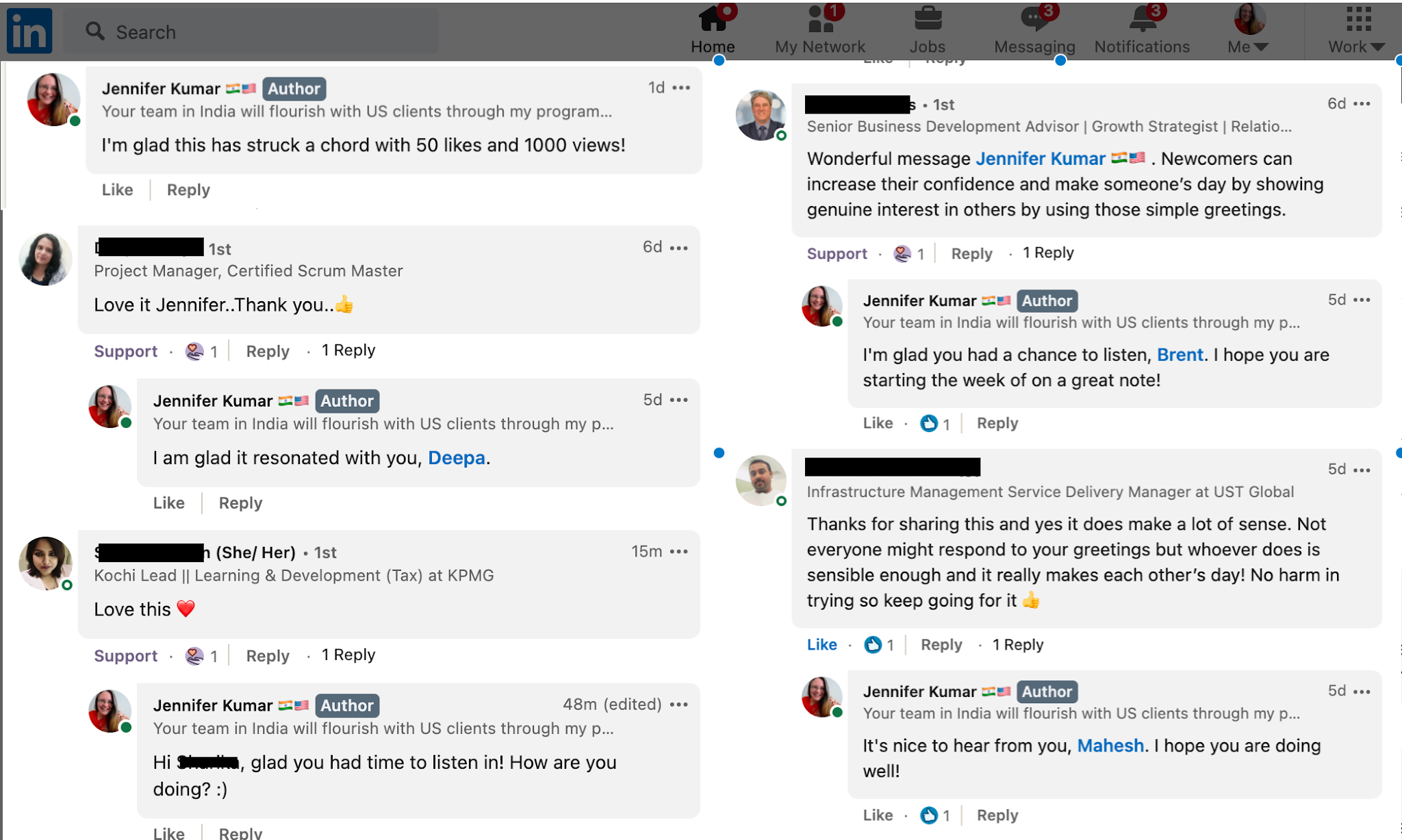Image resolution: width=1402 pixels, height=840 pixels.
Task: Open the Home feed icon
Action: click(x=713, y=21)
